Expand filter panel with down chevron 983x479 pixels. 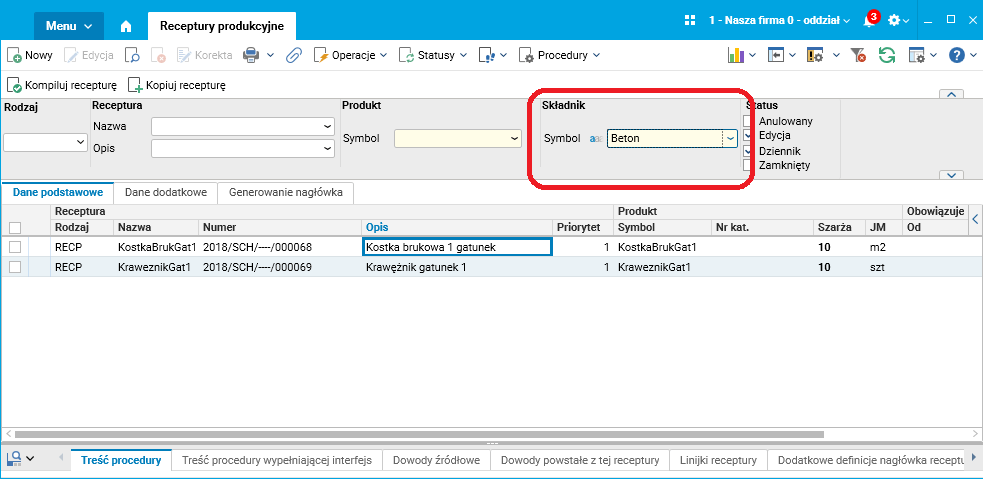pos(951,175)
